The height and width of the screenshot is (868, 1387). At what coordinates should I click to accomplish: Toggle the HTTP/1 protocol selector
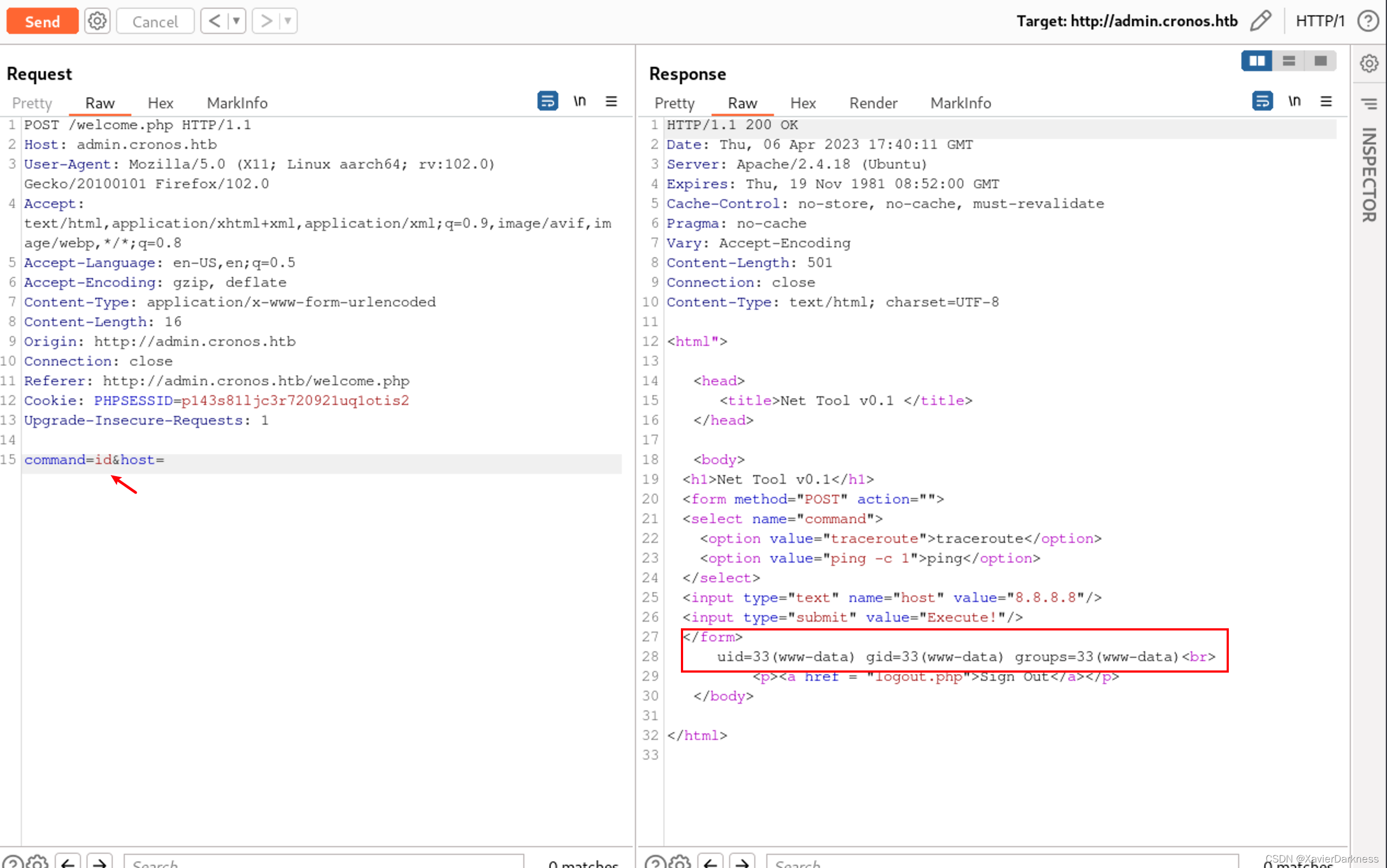pos(1320,21)
